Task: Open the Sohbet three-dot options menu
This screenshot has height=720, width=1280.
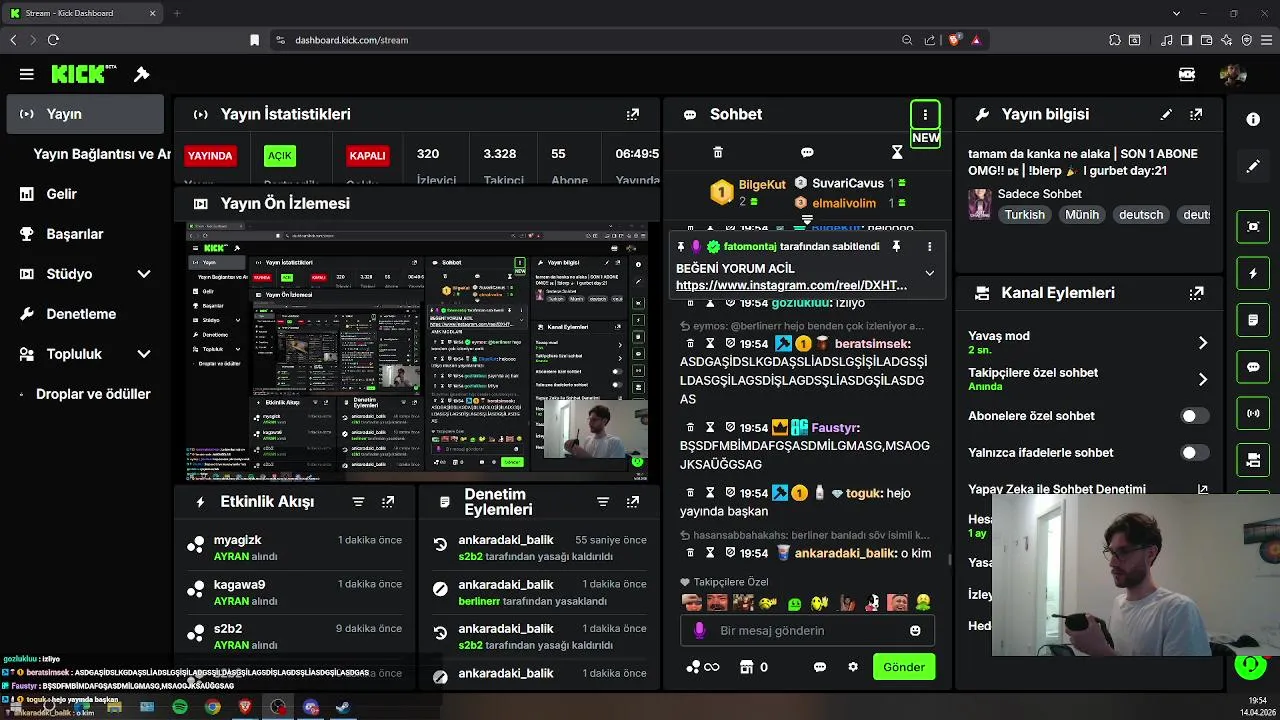Action: click(925, 114)
